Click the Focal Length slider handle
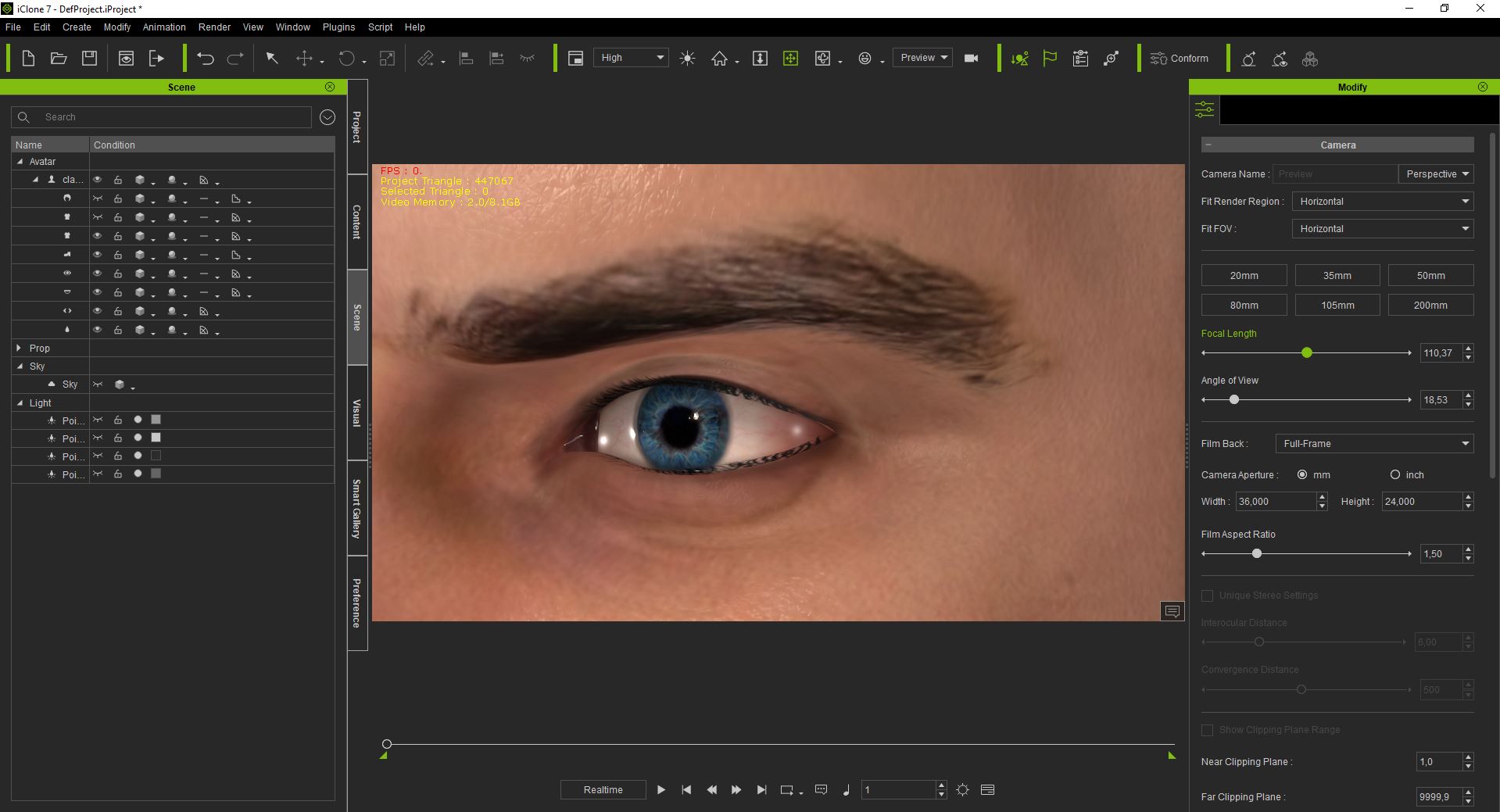The width and height of the screenshot is (1500, 812). (x=1307, y=353)
